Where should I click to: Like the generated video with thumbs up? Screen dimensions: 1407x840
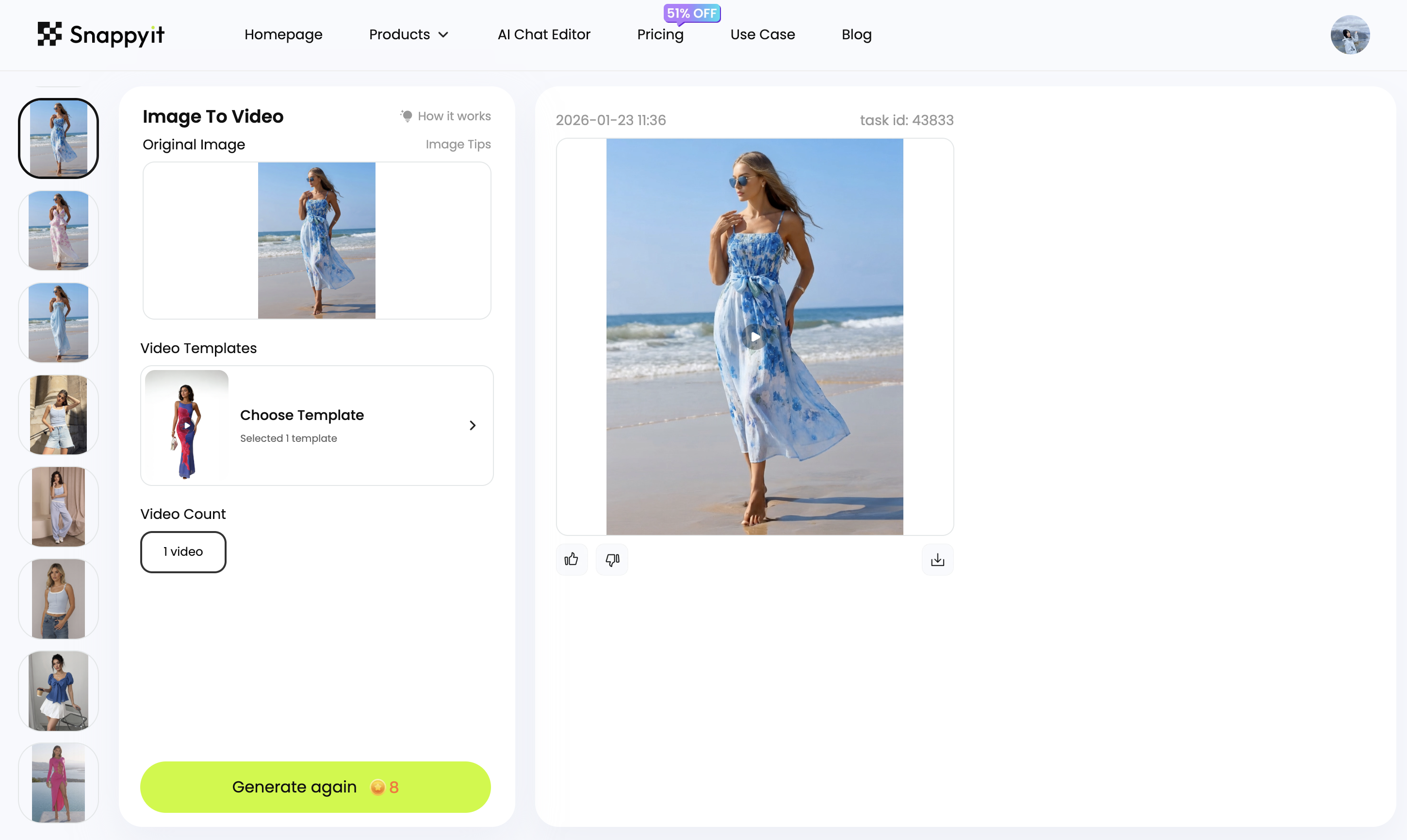coord(572,560)
